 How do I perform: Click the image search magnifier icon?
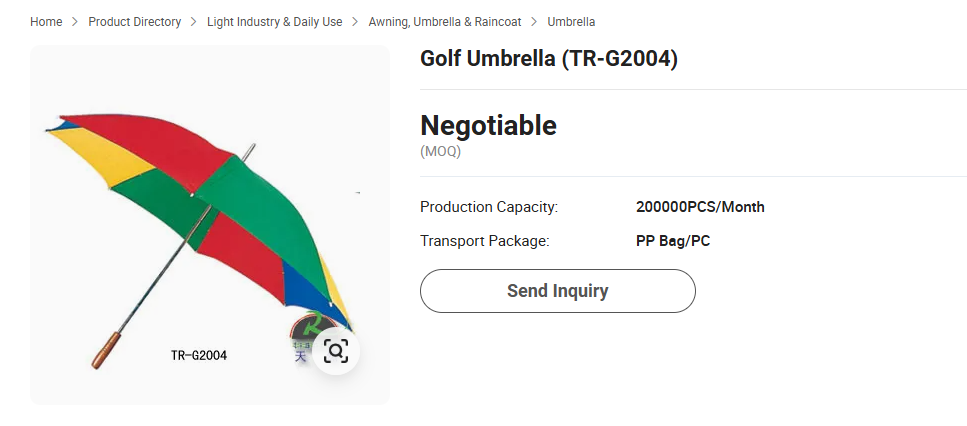[336, 351]
